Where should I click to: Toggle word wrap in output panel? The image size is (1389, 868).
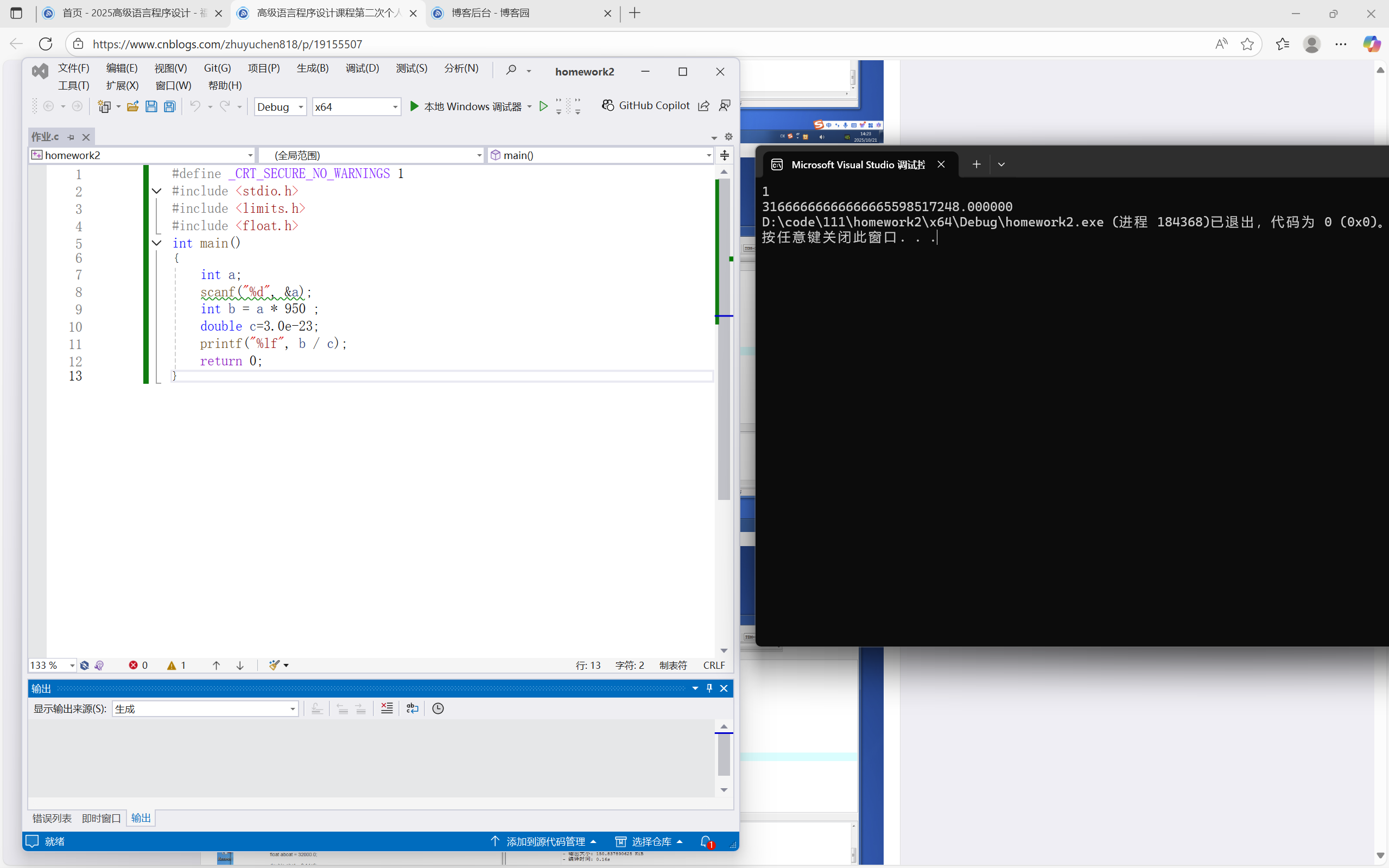(412, 708)
